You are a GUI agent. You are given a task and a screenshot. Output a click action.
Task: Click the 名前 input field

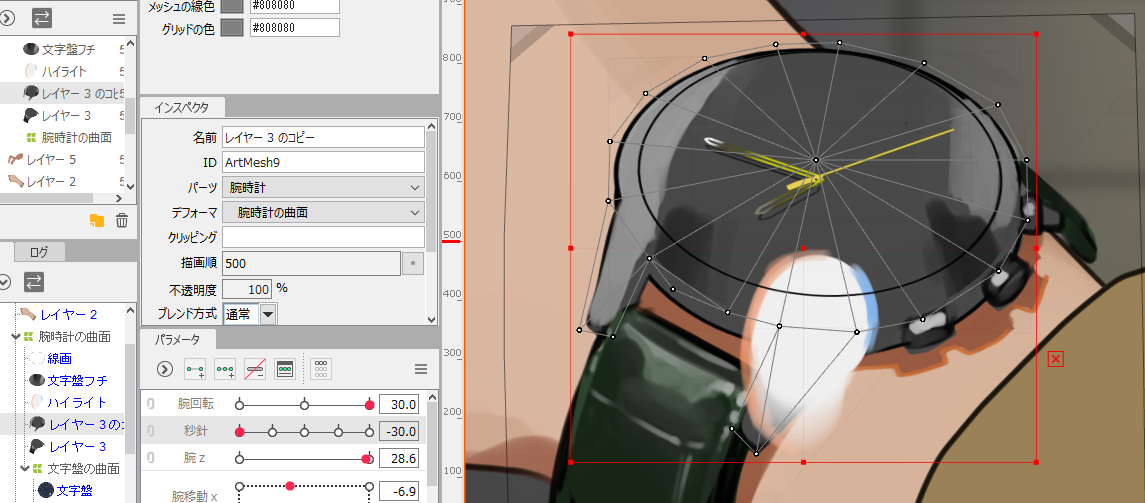(x=323, y=137)
